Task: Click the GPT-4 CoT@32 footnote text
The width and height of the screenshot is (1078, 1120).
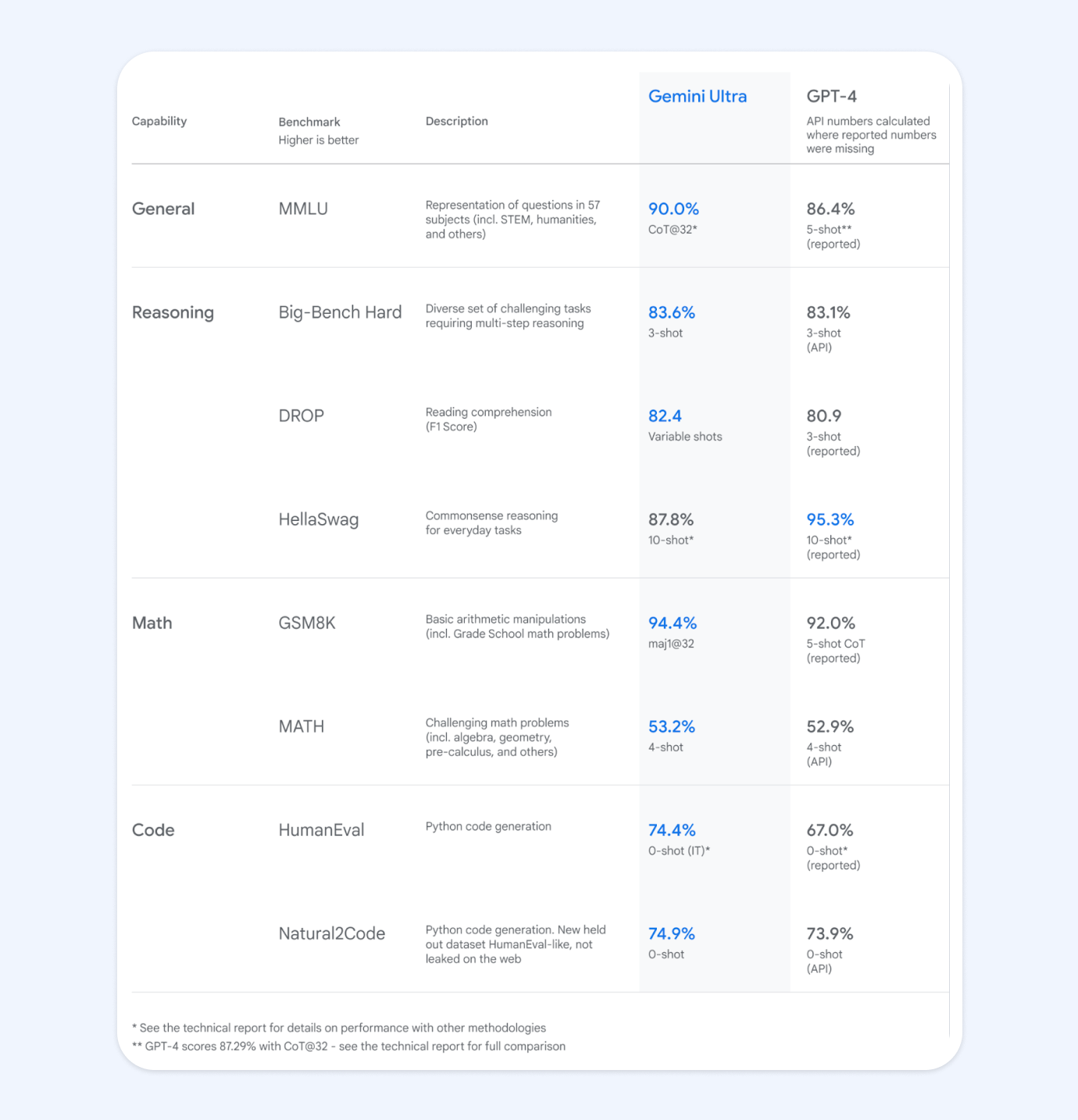Action: (348, 1046)
